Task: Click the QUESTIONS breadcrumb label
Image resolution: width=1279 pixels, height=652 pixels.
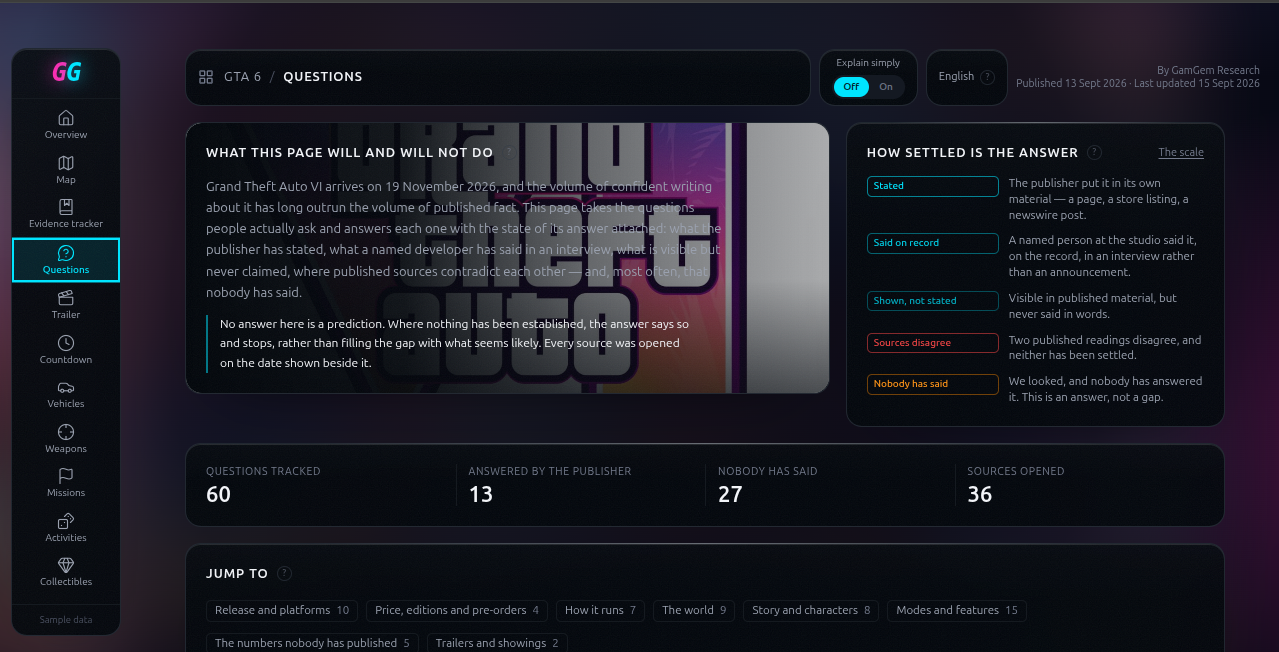Action: [x=323, y=77]
